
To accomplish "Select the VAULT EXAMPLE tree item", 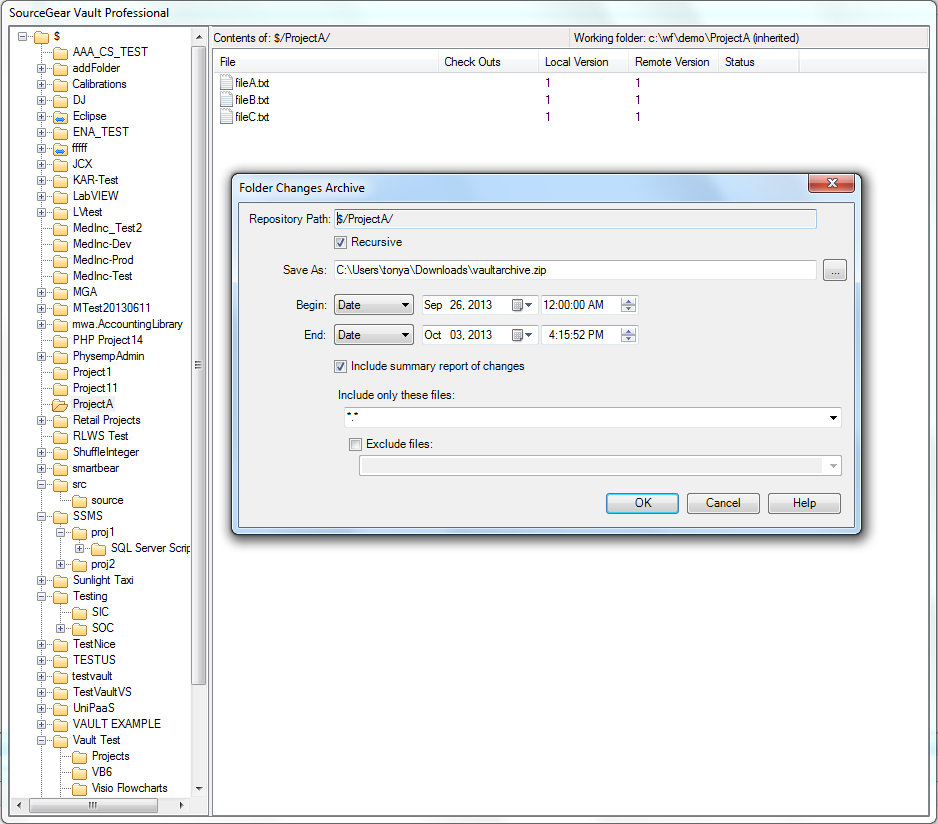I will (117, 724).
